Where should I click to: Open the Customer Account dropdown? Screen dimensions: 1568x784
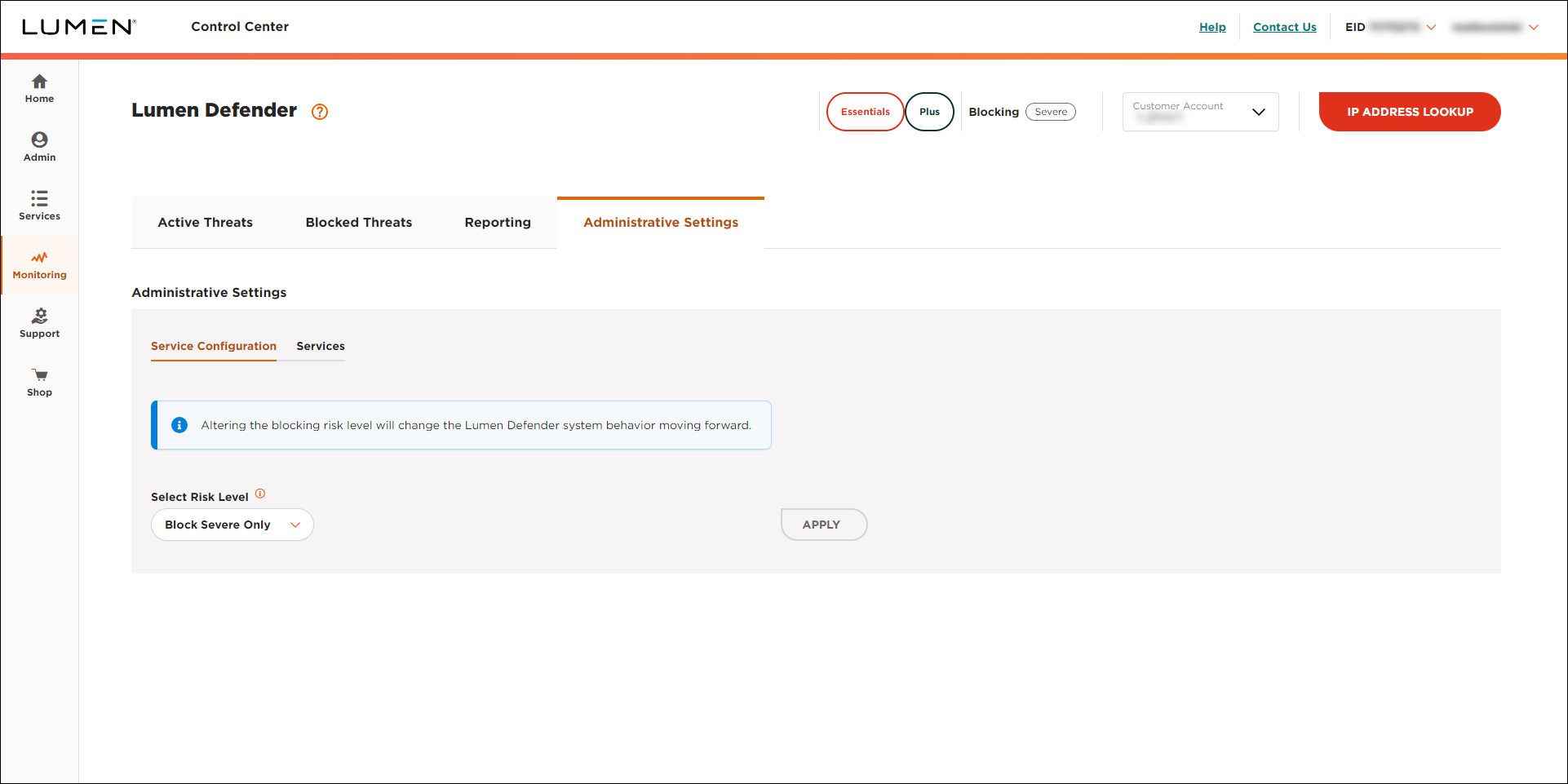(x=1200, y=112)
